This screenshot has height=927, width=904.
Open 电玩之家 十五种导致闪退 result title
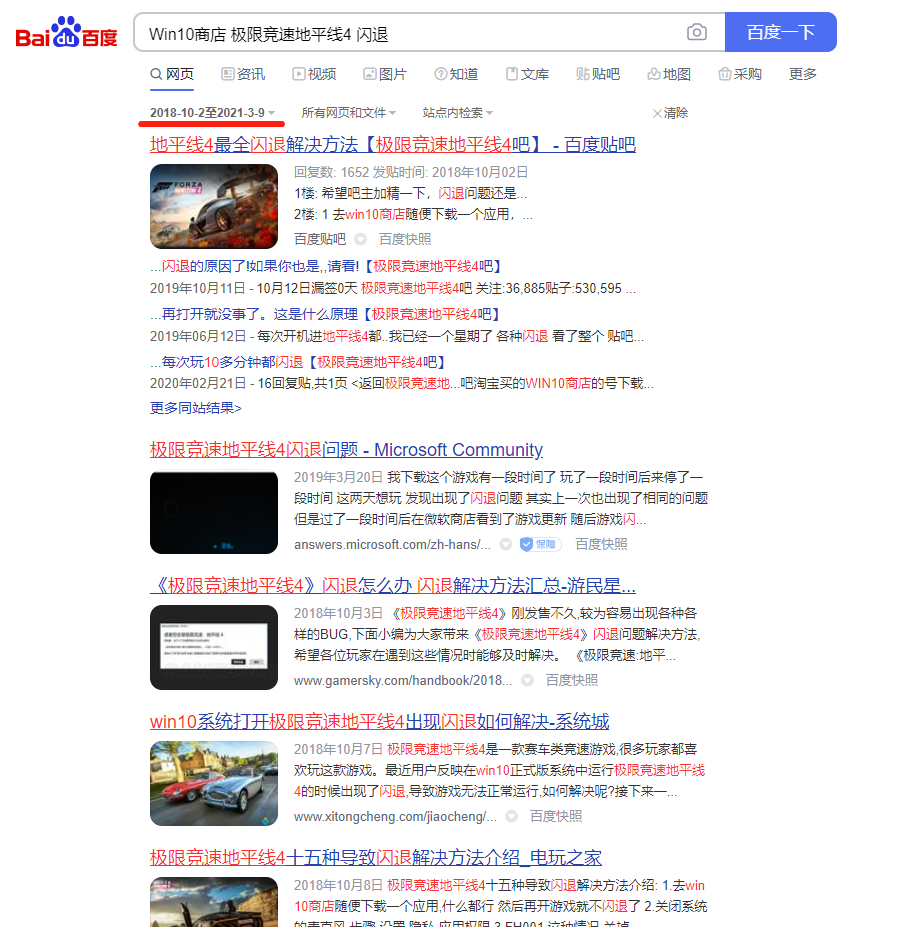(375, 858)
